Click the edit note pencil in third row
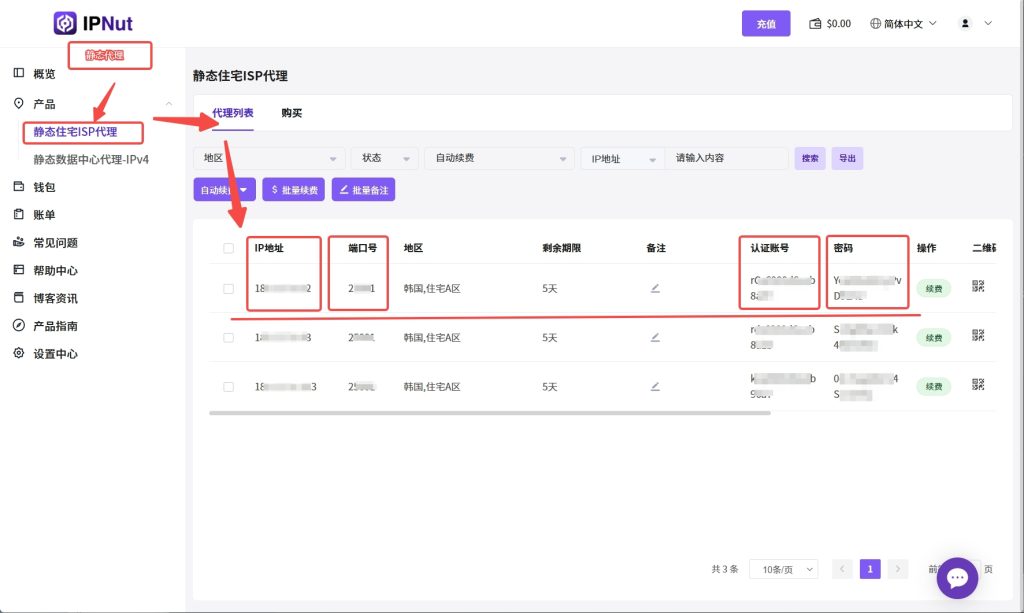Viewport: 1024px width, 613px height. pyautogui.click(x=655, y=386)
